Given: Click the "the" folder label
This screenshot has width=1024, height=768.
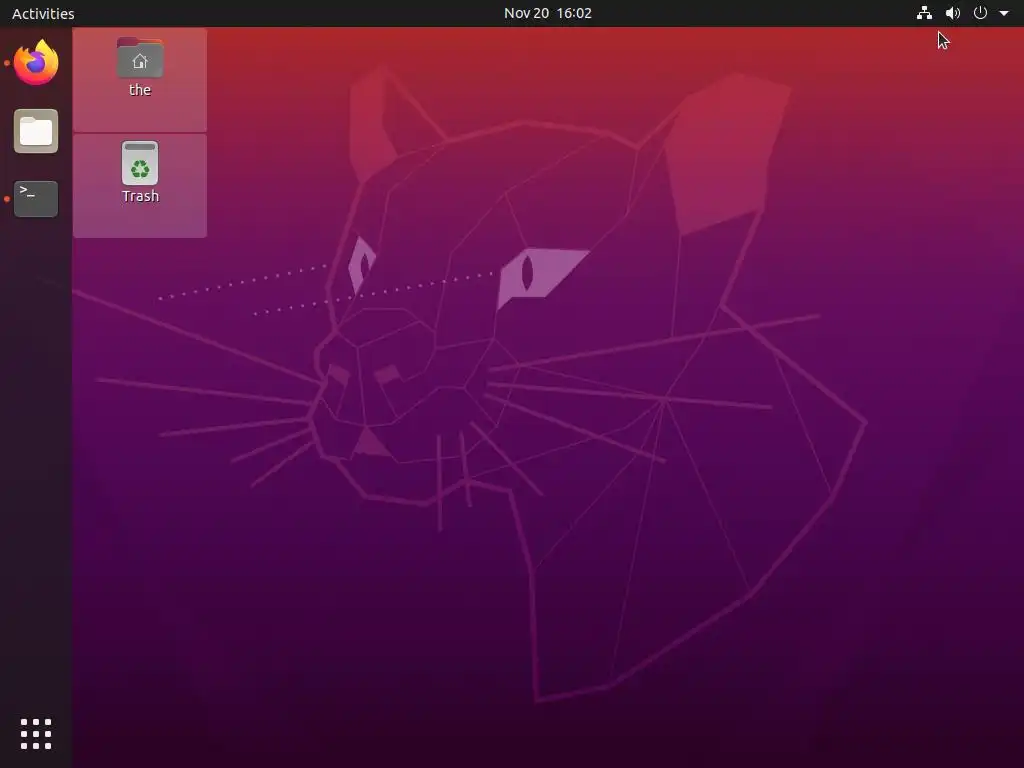Looking at the screenshot, I should pyautogui.click(x=140, y=89).
